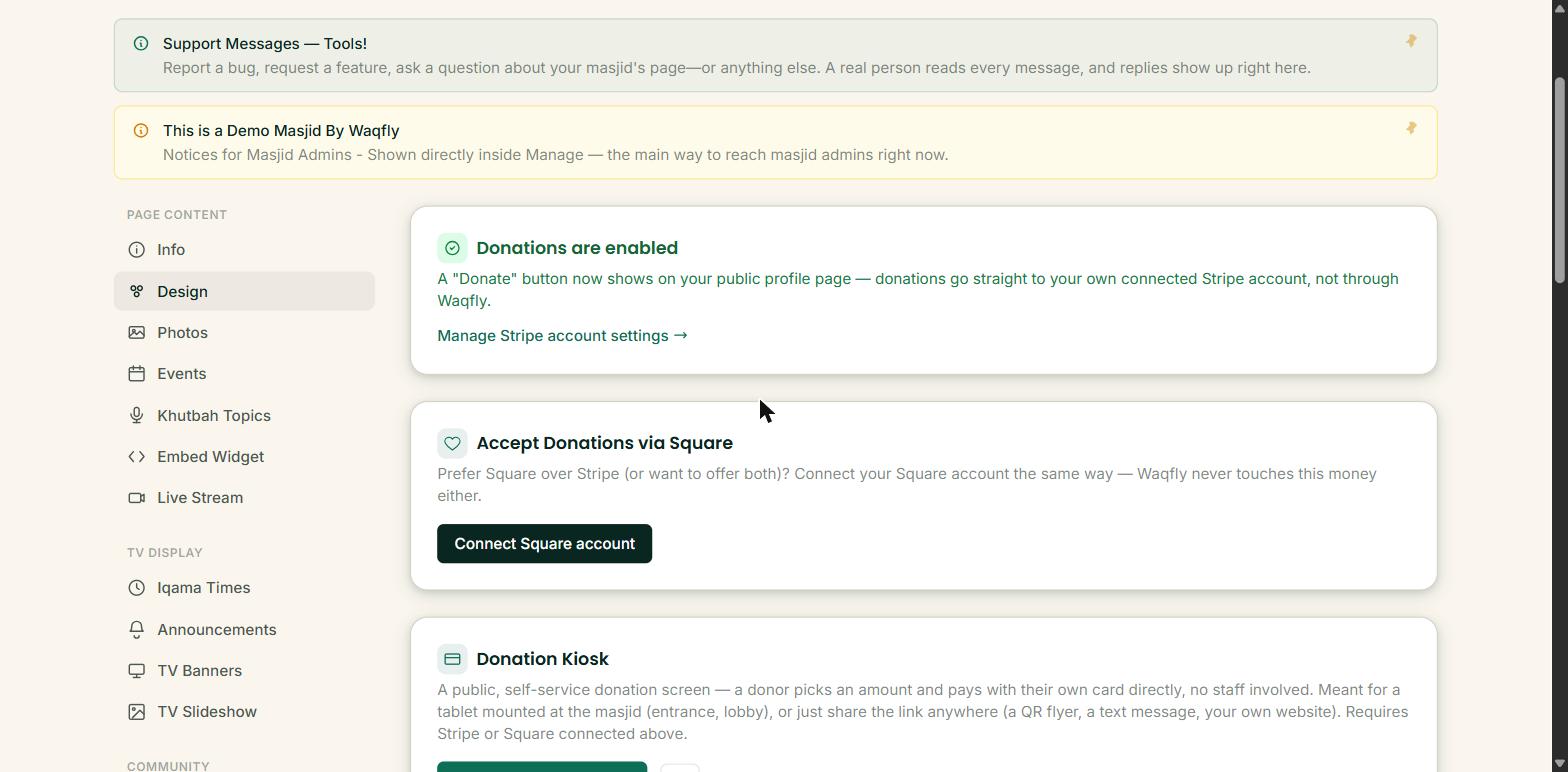Click the scrollbar up arrow
Image resolution: width=1568 pixels, height=772 pixels.
pyautogui.click(x=1558, y=7)
